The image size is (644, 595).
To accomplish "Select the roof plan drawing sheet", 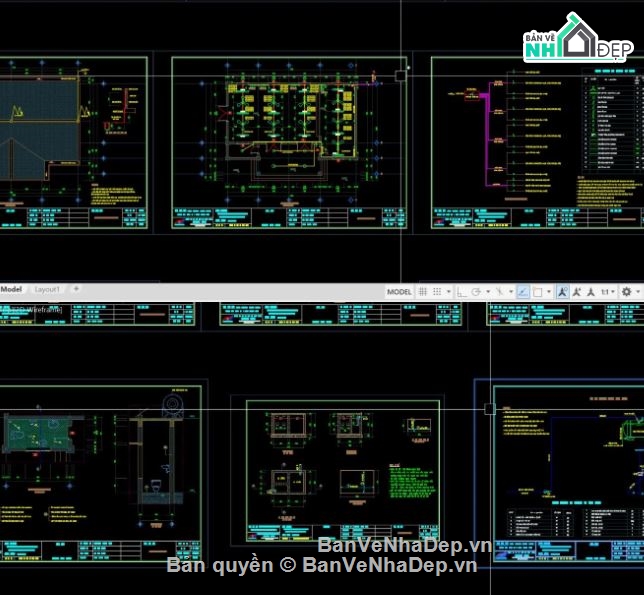I will coord(74,142).
